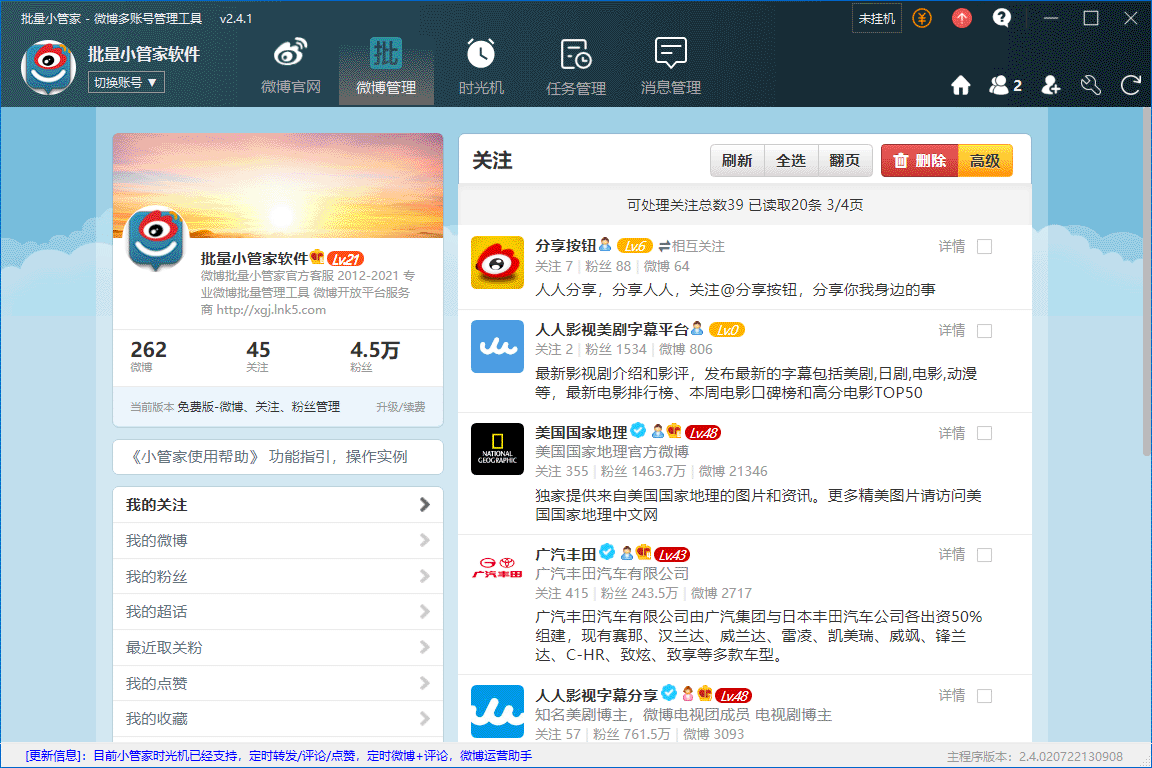The image size is (1152, 768).
Task: Tick the checkbox for 分享按钮
Action: click(984, 247)
